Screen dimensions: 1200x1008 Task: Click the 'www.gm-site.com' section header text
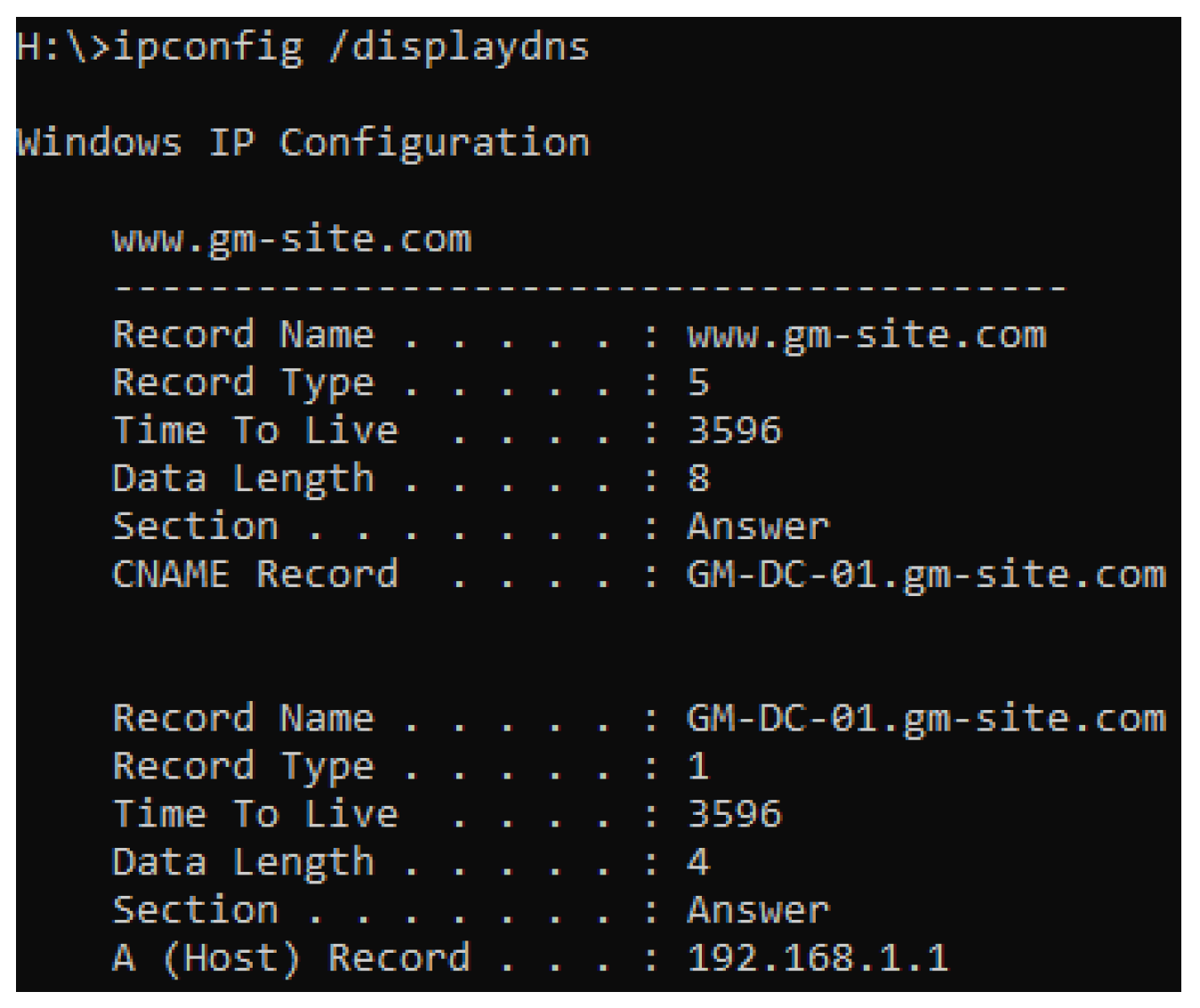pos(292,239)
